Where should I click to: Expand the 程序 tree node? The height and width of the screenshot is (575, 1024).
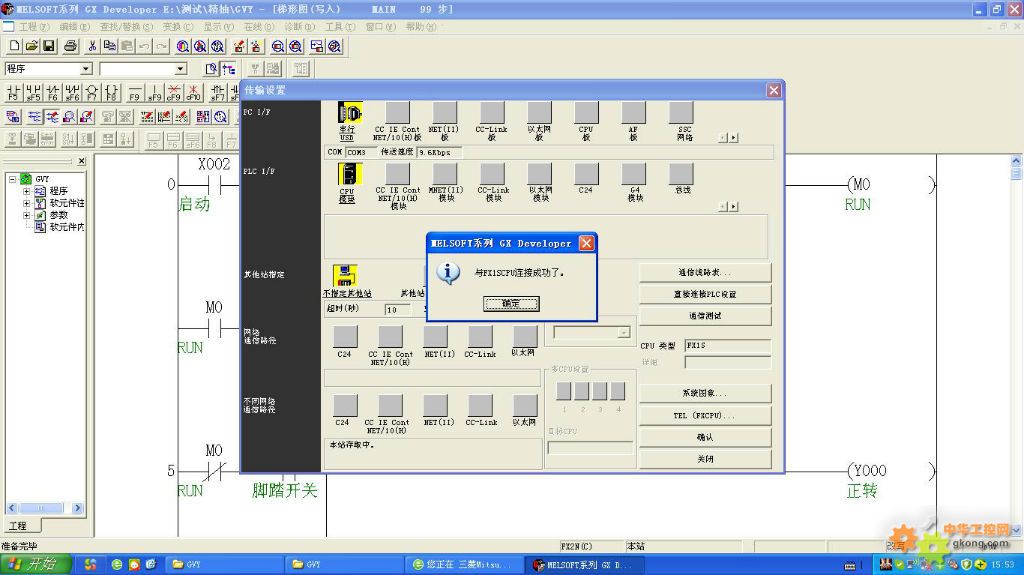click(26, 191)
